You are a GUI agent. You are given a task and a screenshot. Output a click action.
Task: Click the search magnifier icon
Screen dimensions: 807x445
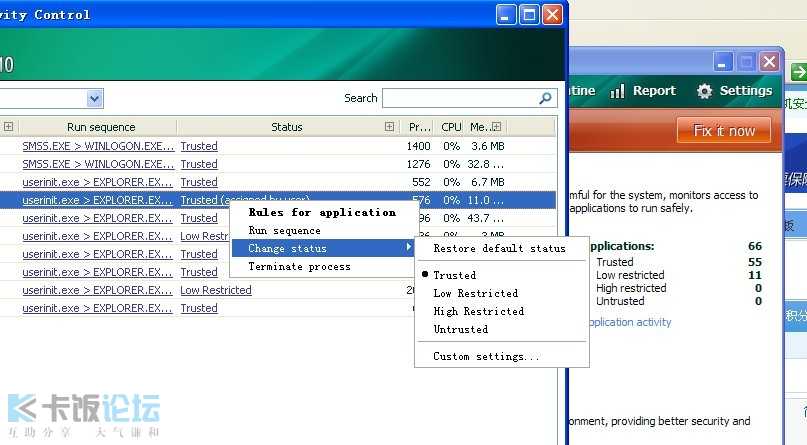tap(545, 98)
